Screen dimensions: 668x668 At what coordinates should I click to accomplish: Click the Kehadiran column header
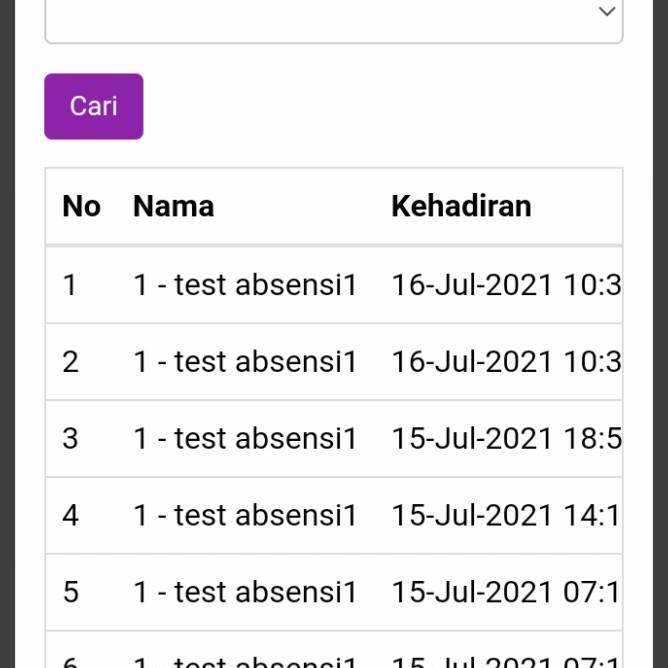tap(461, 206)
